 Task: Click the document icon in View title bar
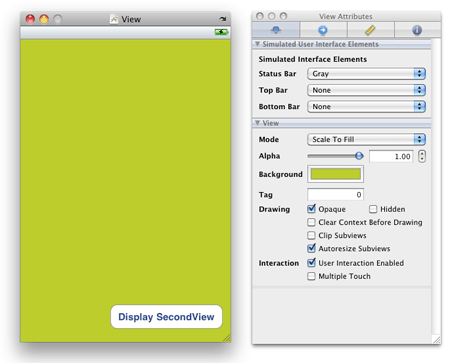click(114, 19)
